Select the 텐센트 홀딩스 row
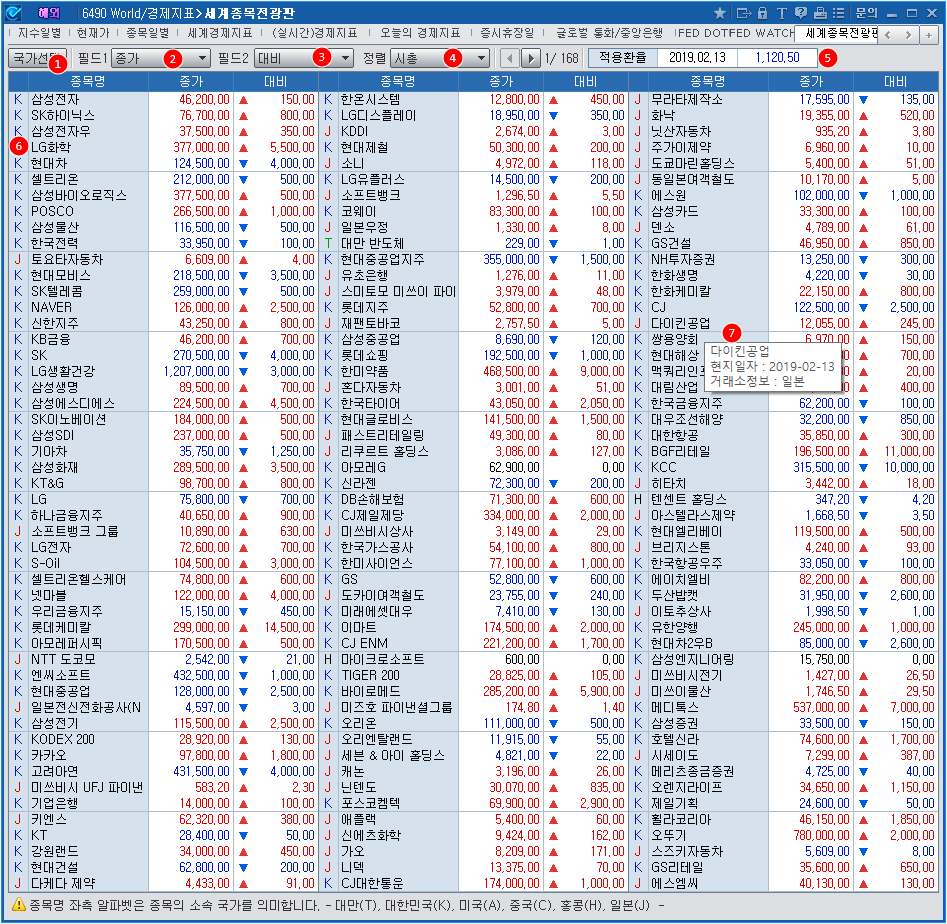The width and height of the screenshot is (947, 924). [784, 499]
